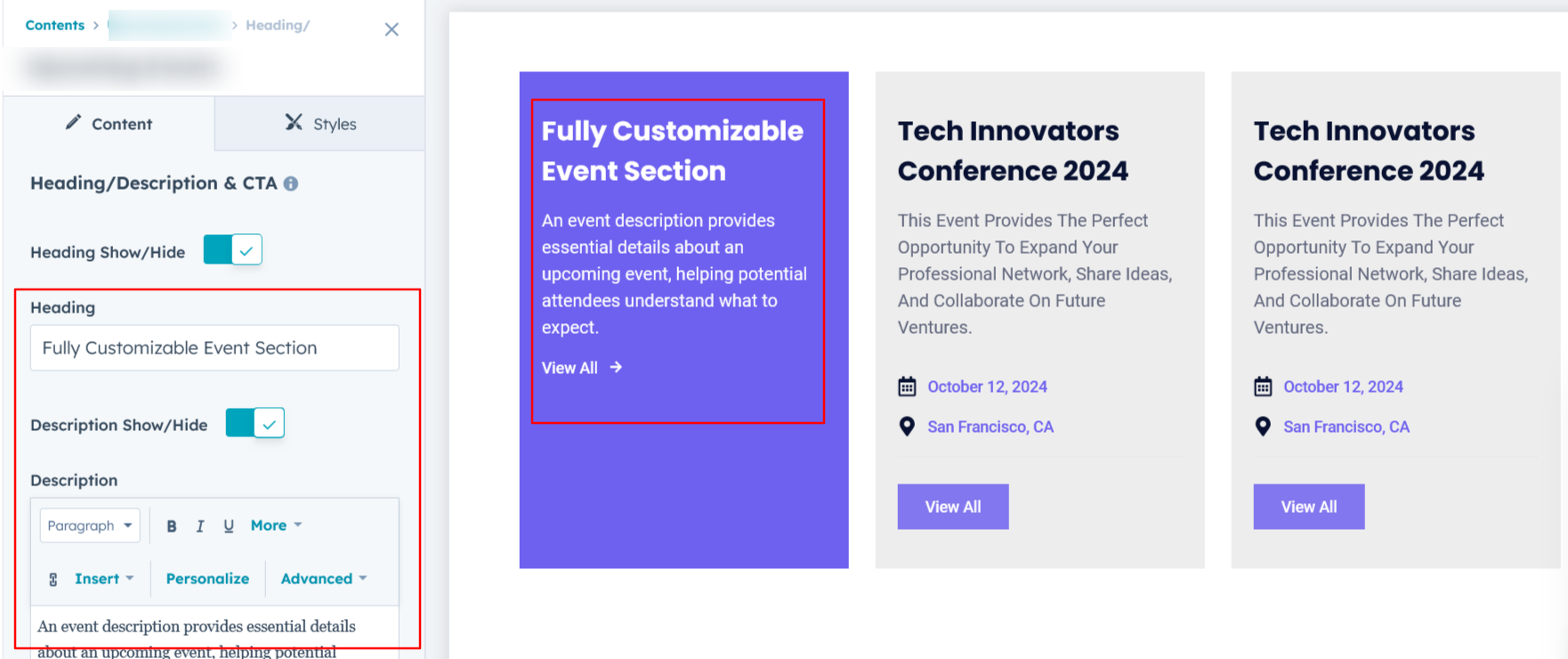Expand the More formatting dropdown
This screenshot has width=1568, height=659.
coord(276,525)
